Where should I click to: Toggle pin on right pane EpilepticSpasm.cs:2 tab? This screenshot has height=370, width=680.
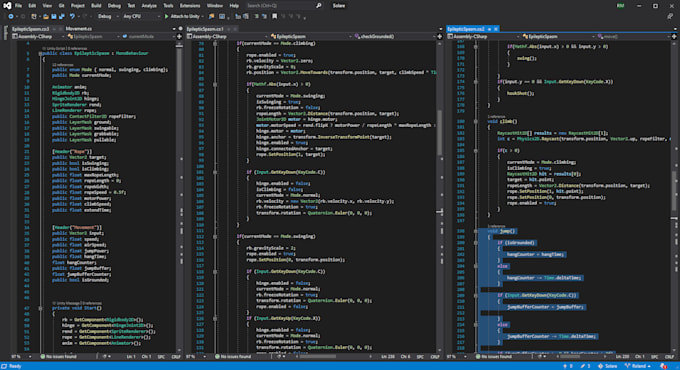pyautogui.click(x=490, y=29)
